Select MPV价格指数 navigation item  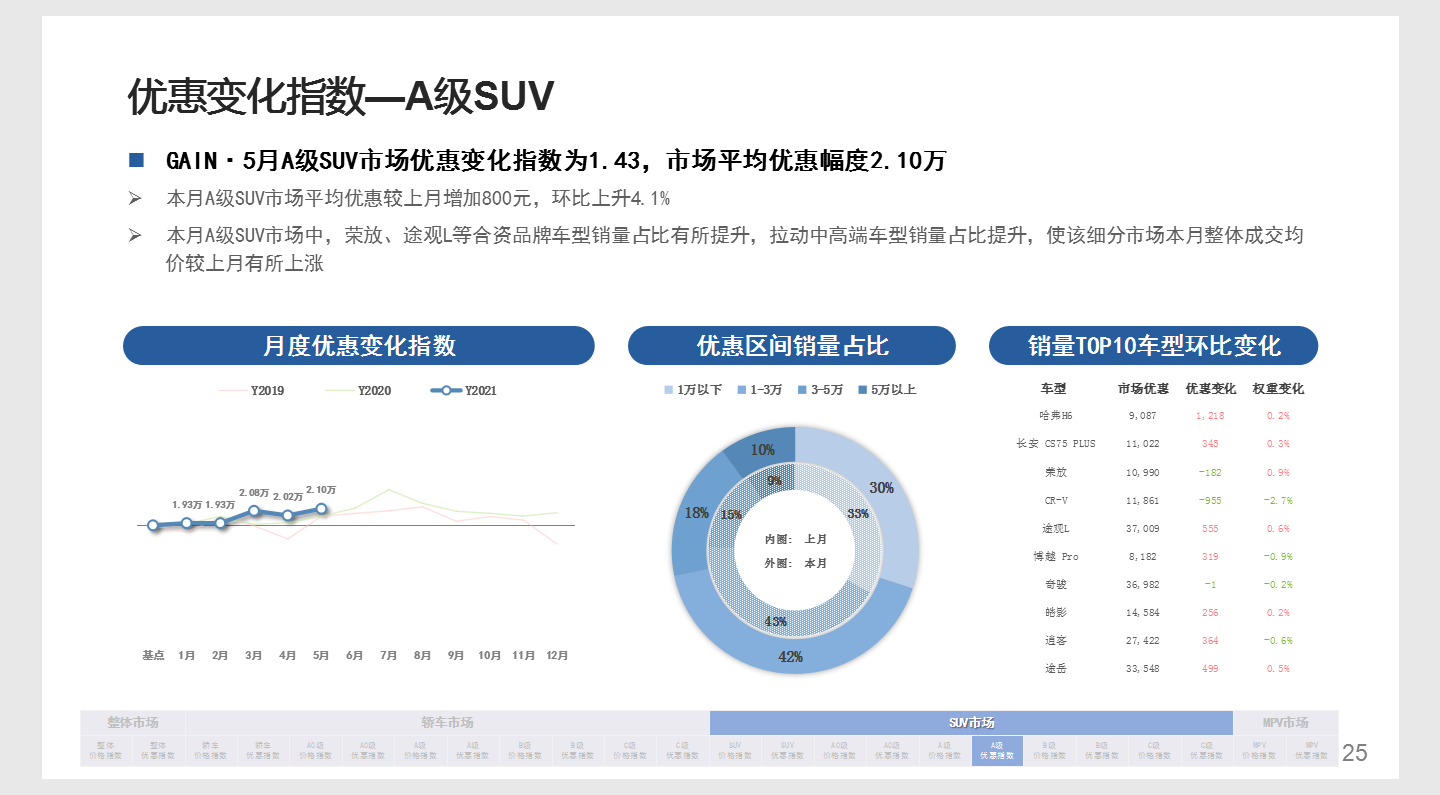pos(1257,750)
